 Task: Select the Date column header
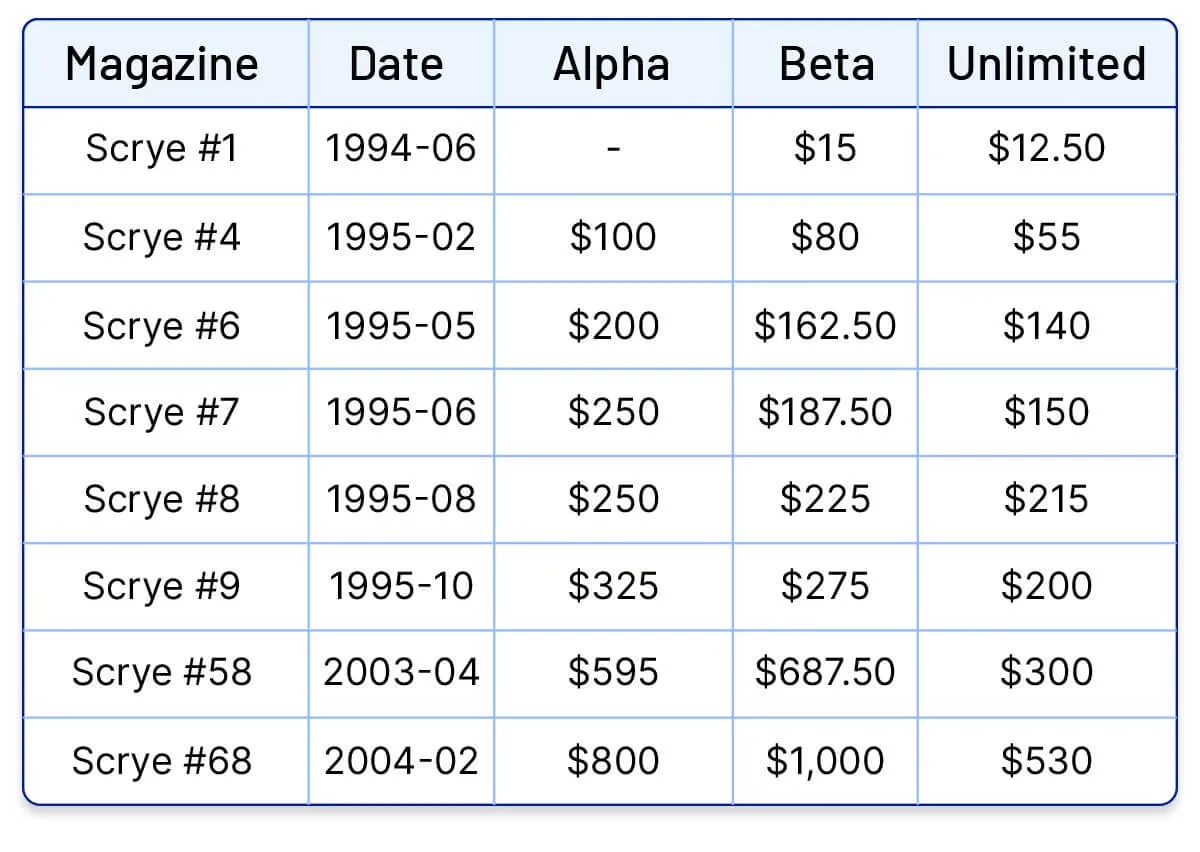pos(397,64)
